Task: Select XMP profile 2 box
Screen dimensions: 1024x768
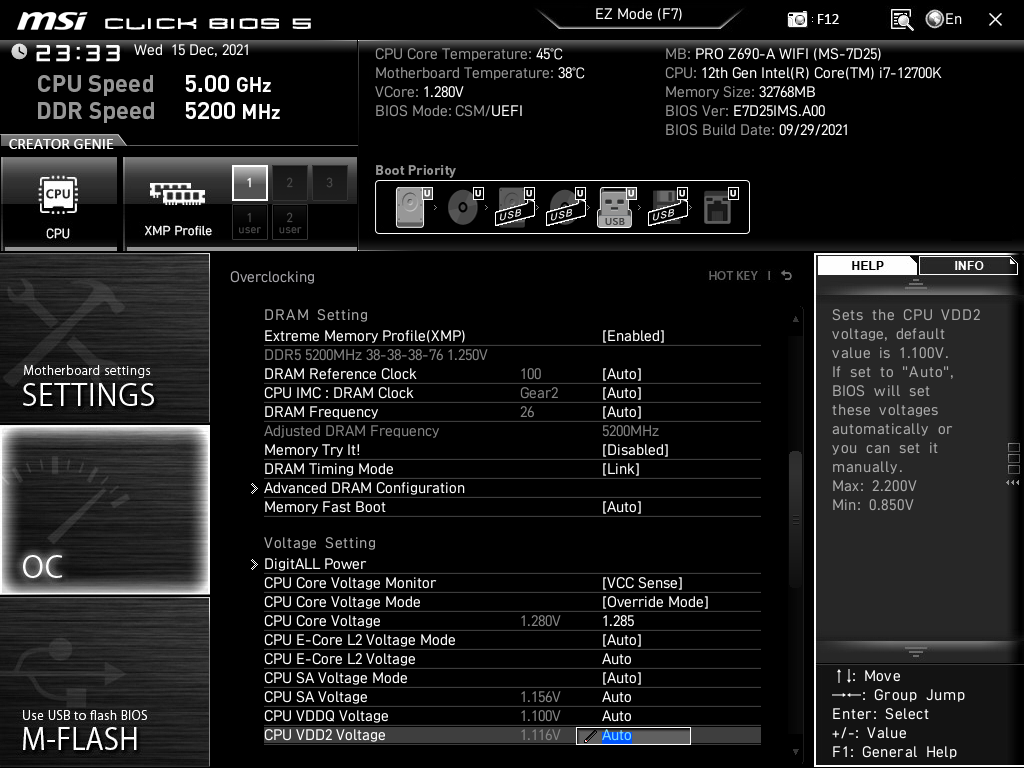Action: tap(289, 183)
